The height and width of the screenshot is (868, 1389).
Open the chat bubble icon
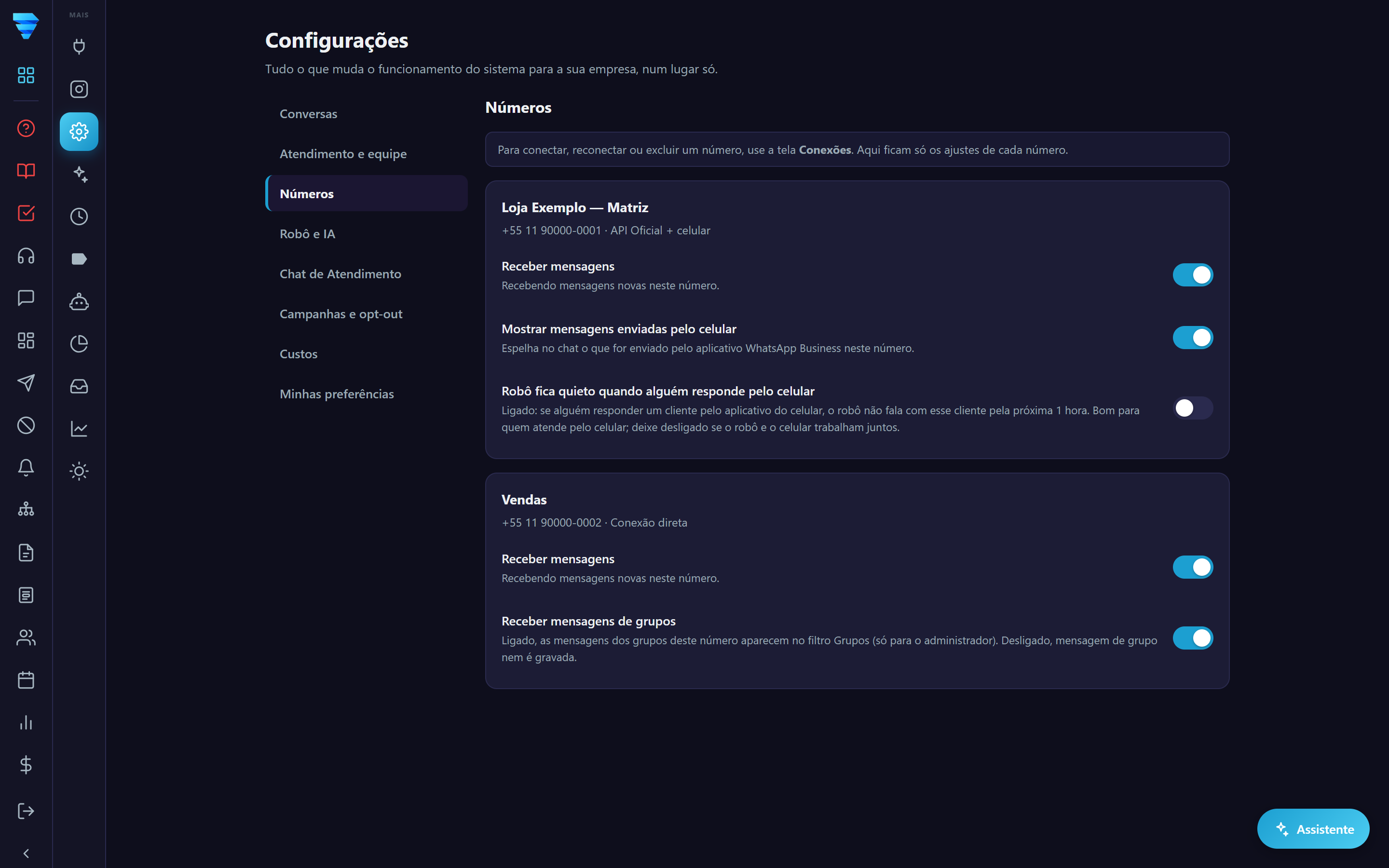coord(26,298)
